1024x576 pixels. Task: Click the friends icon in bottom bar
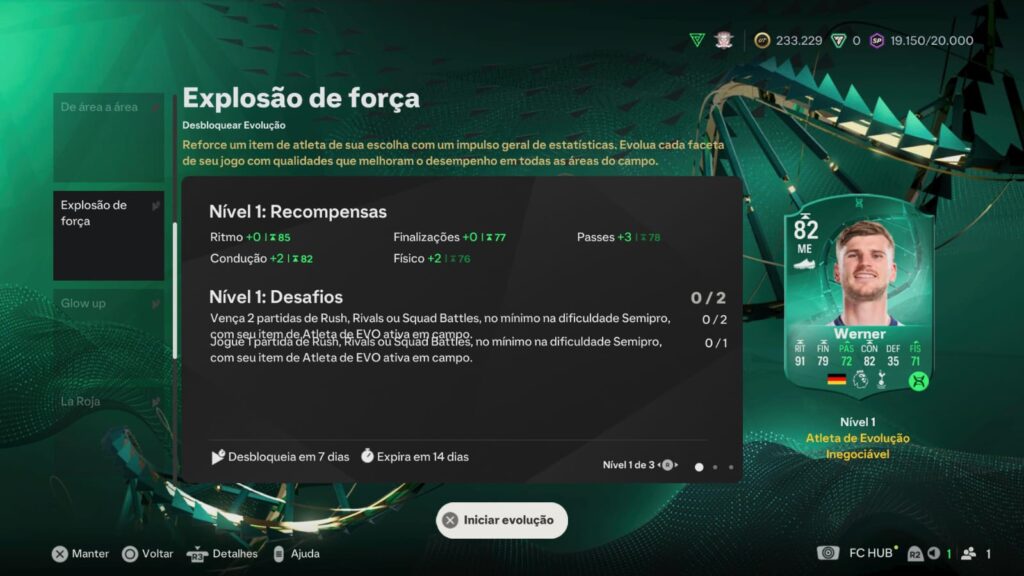pyautogui.click(x=968, y=554)
